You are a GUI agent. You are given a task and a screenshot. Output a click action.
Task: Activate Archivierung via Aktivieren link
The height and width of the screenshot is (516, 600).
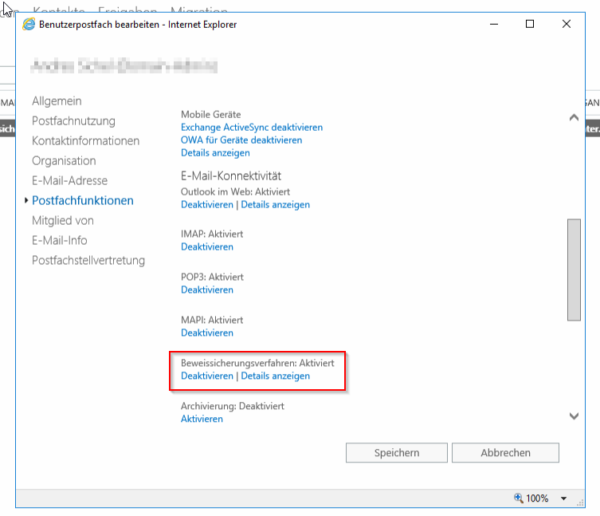202,419
